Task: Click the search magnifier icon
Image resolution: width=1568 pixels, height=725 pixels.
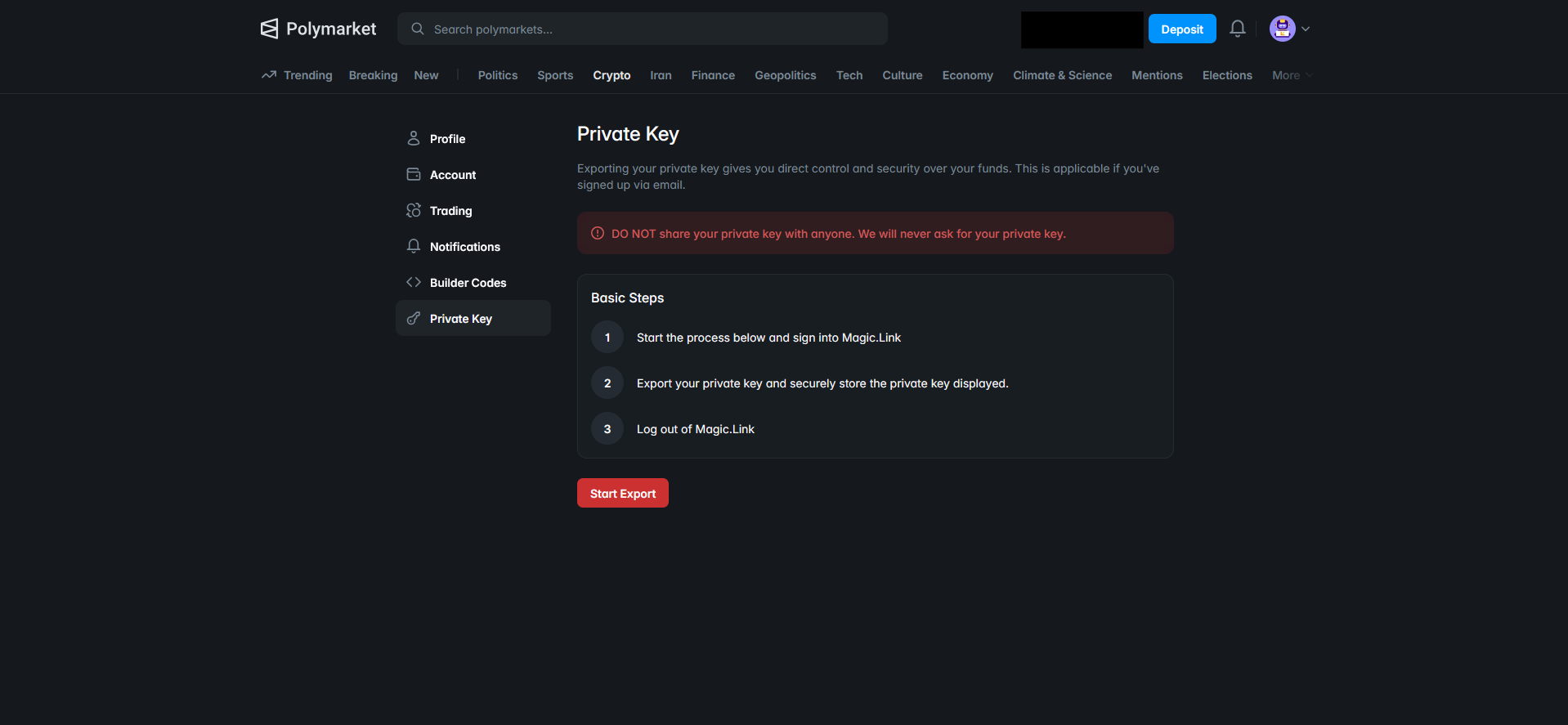Action: point(417,29)
